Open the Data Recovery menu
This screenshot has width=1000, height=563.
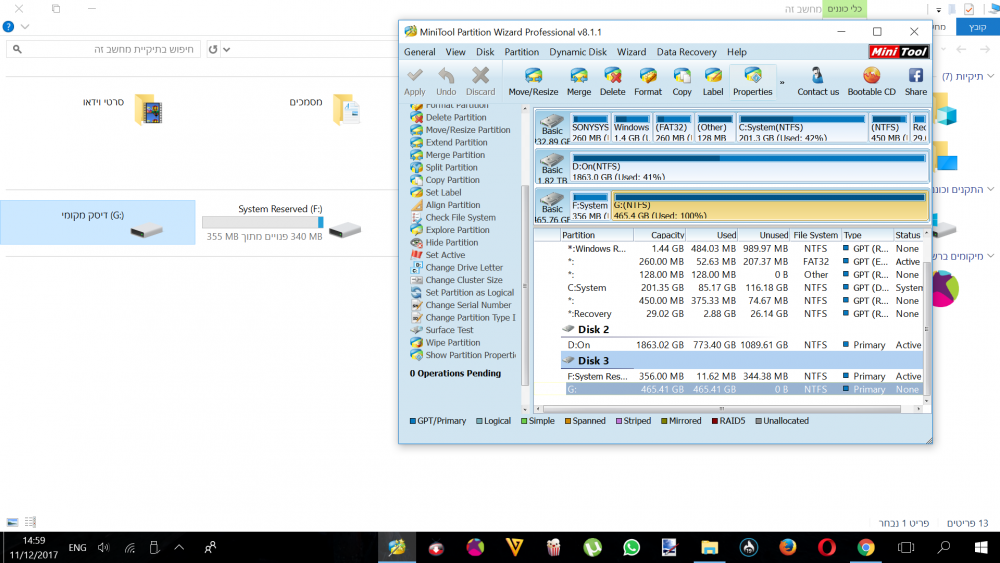686,52
